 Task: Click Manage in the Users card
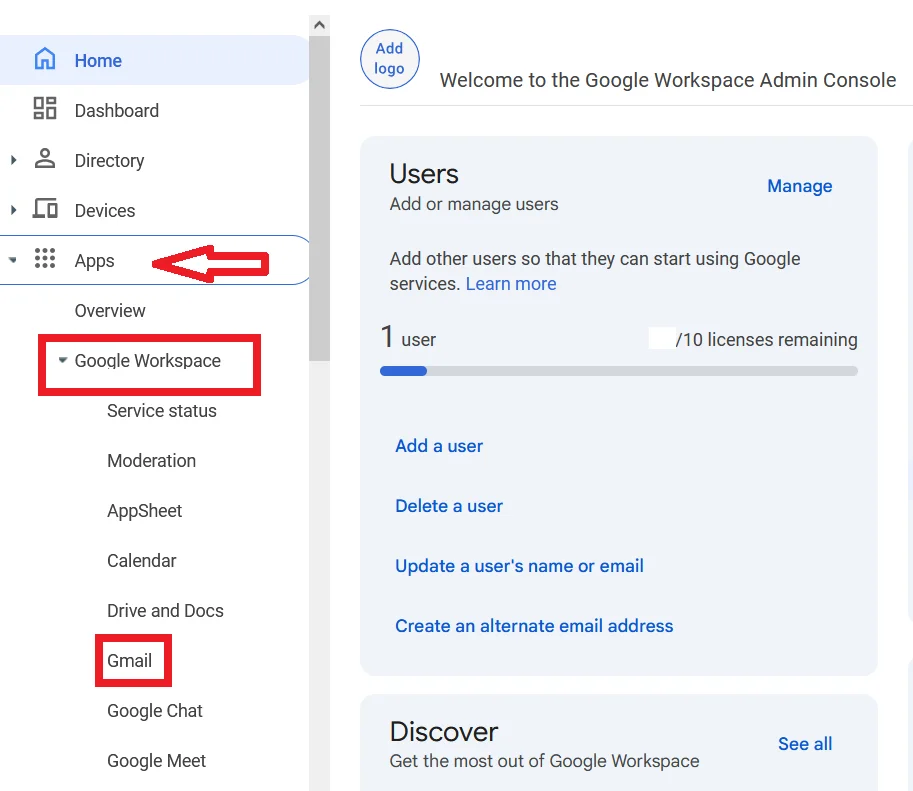coord(799,186)
